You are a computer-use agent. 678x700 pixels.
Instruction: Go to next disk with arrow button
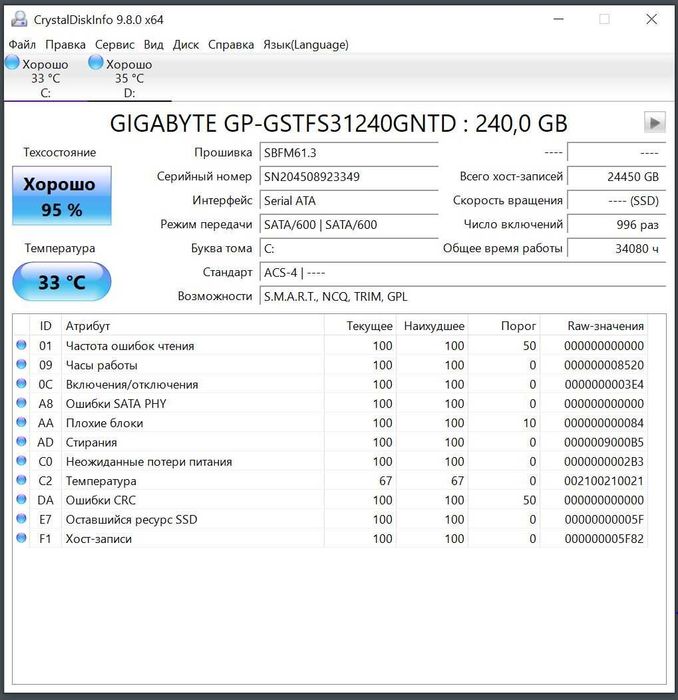(x=654, y=122)
